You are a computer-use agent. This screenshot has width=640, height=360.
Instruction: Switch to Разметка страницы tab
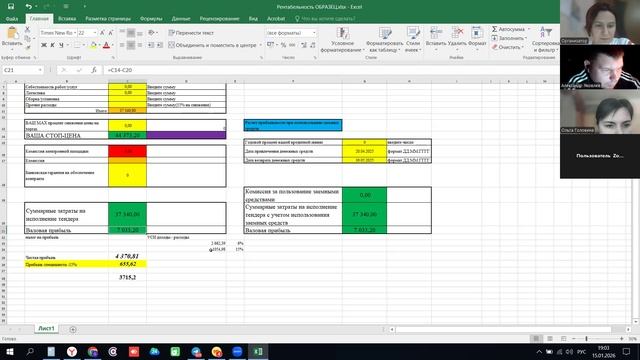[108, 18]
